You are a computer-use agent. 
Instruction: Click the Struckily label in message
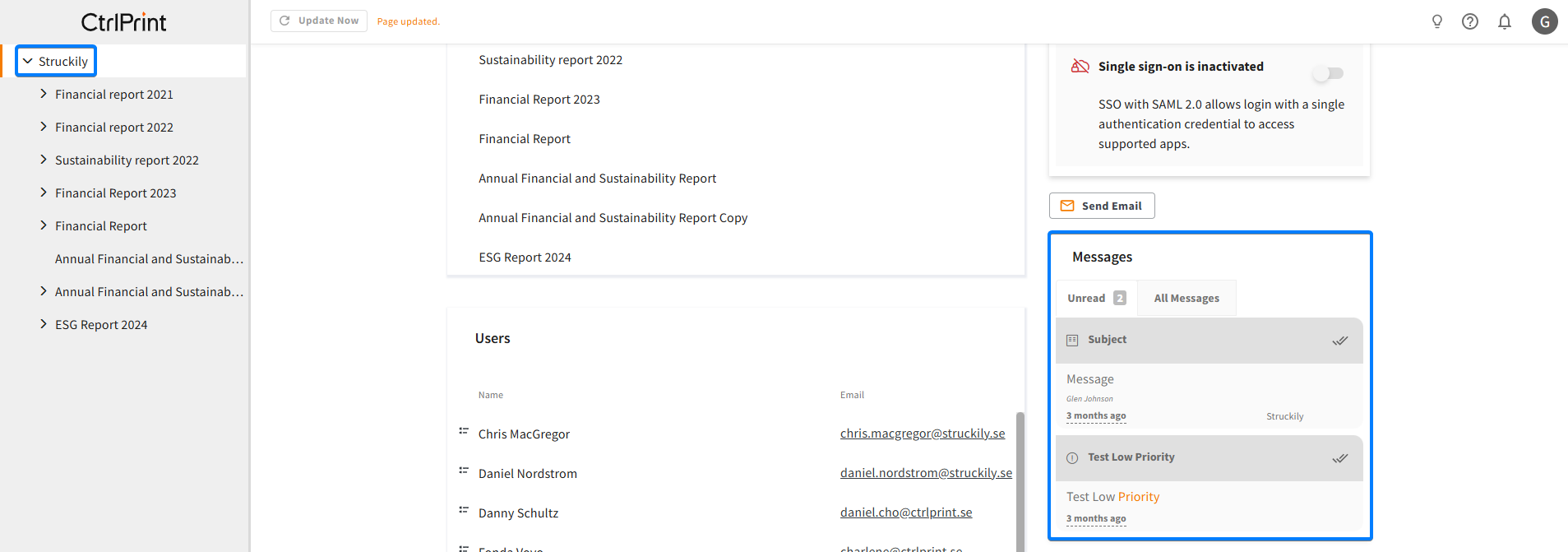(x=1285, y=416)
